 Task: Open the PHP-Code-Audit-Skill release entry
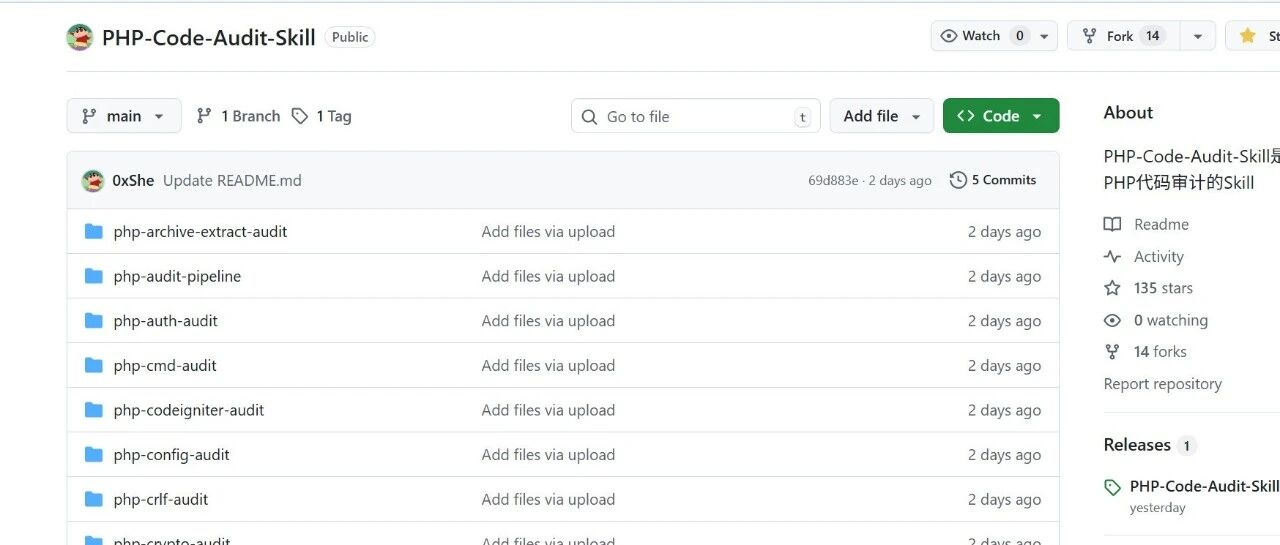click(1204, 486)
